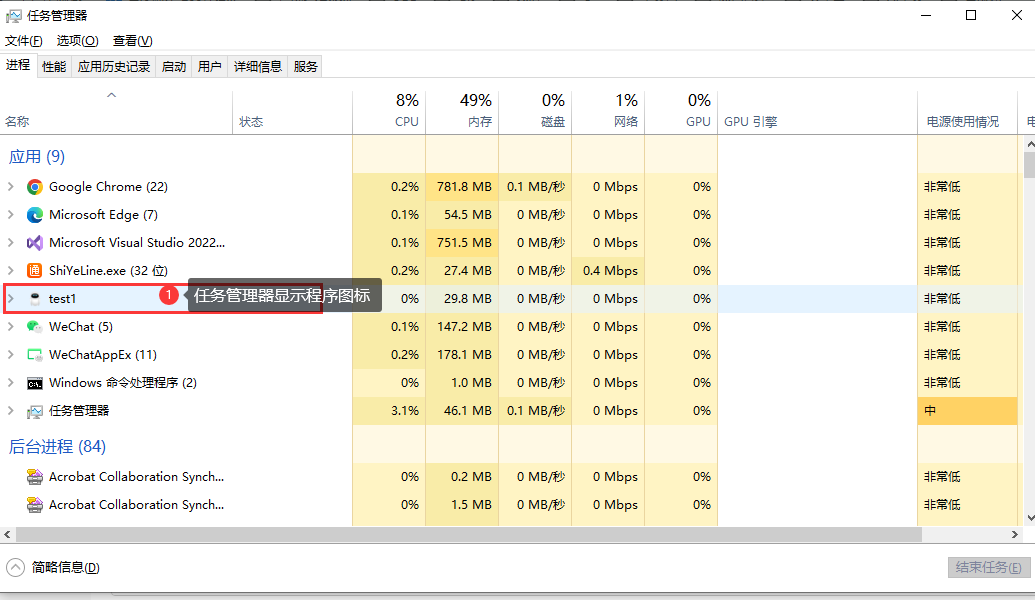Screen dimensions: 1035x600
Task: Expand the WeChatAppEx (11) group
Action: point(11,355)
